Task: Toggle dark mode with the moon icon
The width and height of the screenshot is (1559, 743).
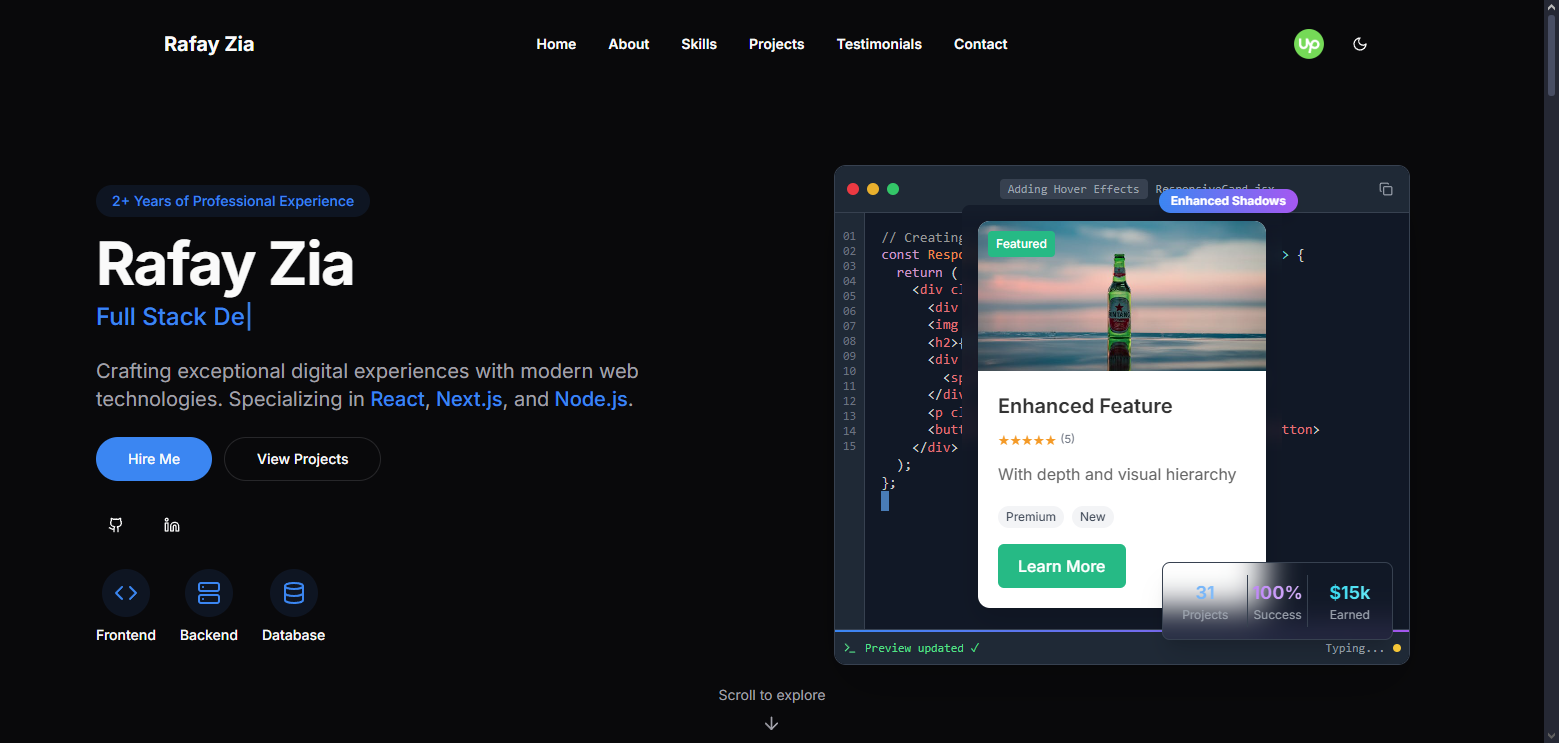Action: click(1359, 44)
